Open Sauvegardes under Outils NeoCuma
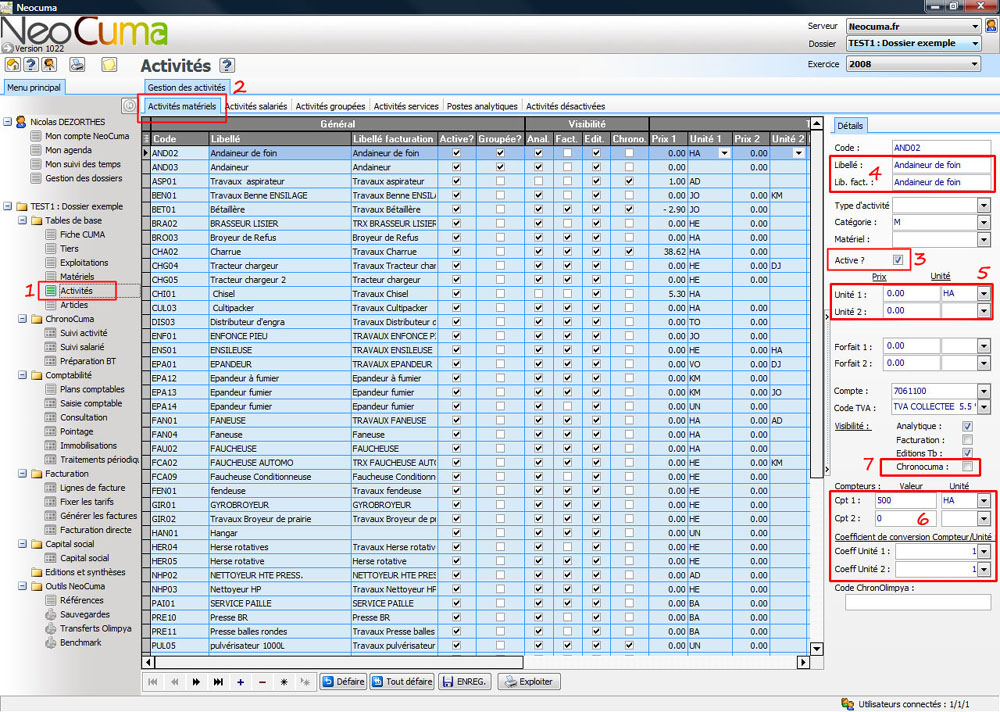This screenshot has height=712, width=1000. pos(85,614)
